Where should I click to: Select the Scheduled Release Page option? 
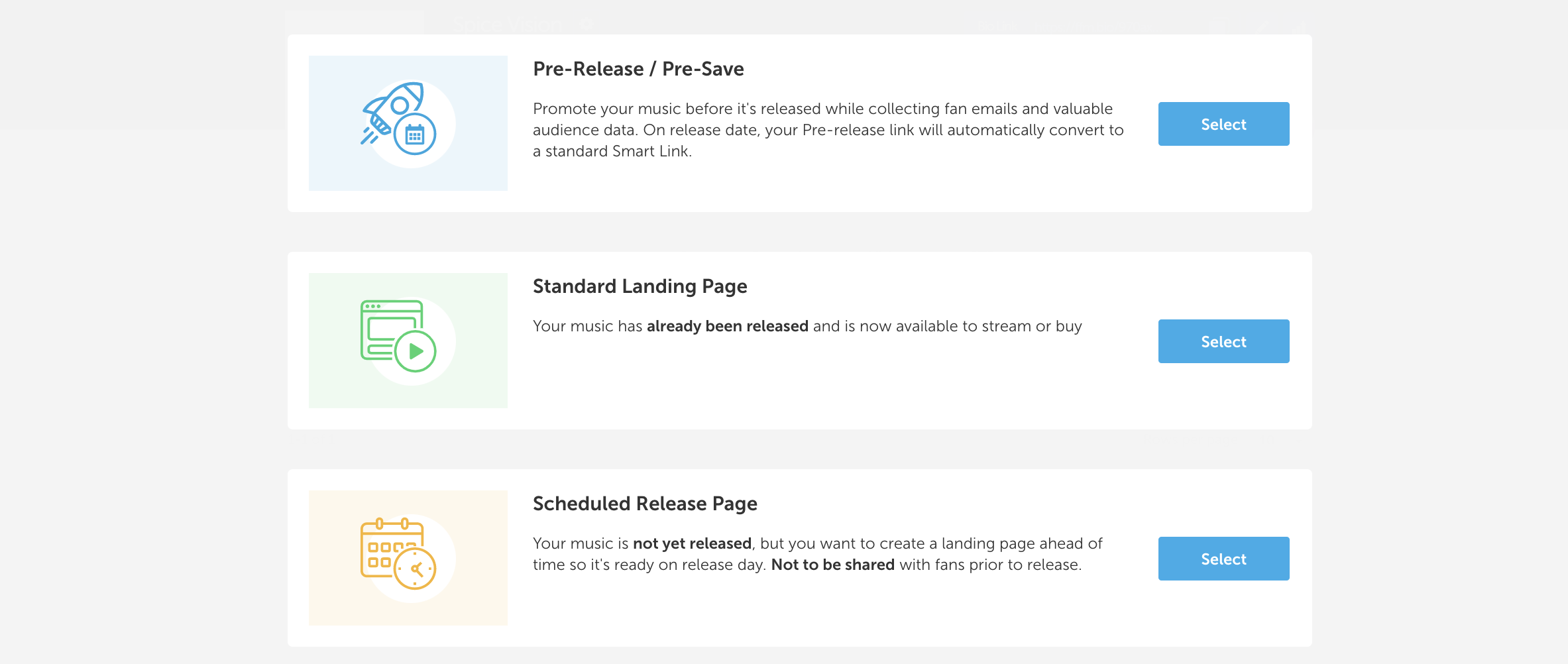click(1223, 559)
